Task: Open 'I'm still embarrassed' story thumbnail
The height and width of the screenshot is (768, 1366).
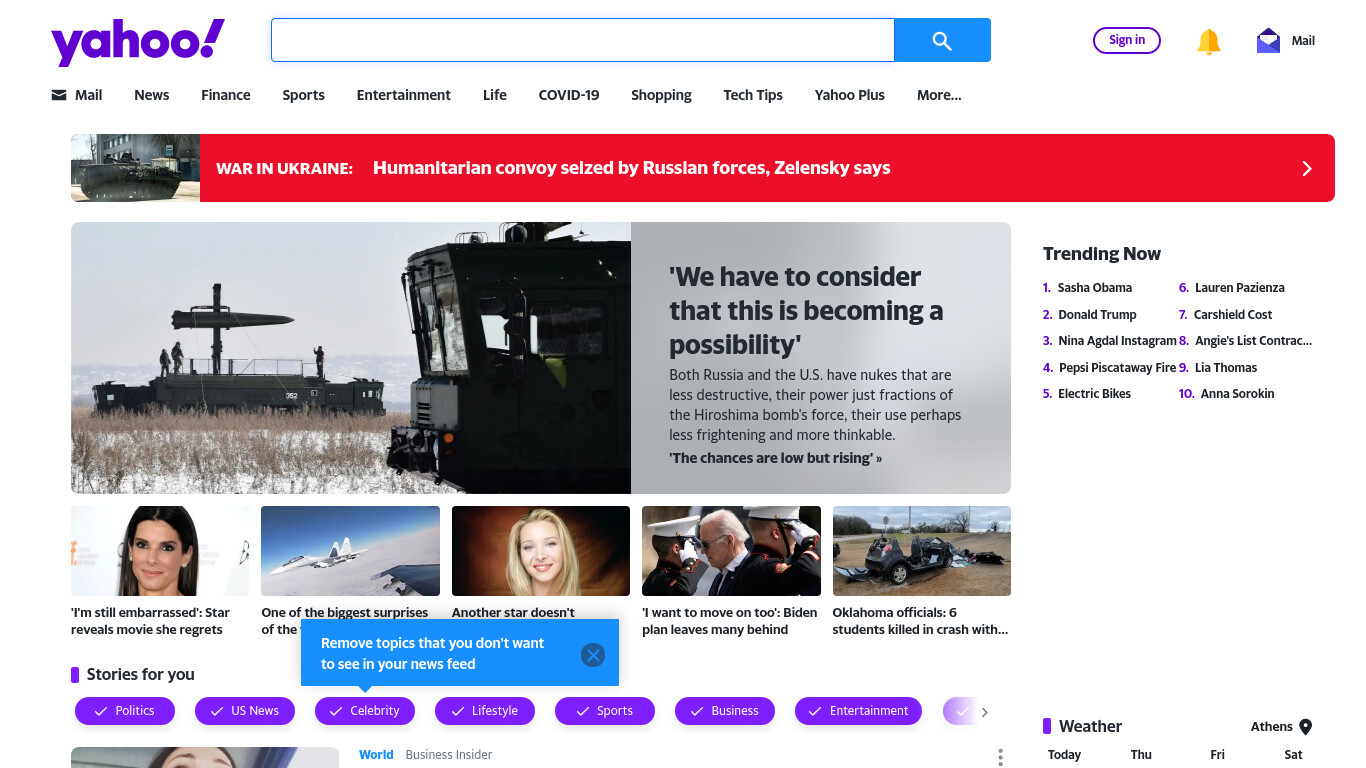Action: 160,551
